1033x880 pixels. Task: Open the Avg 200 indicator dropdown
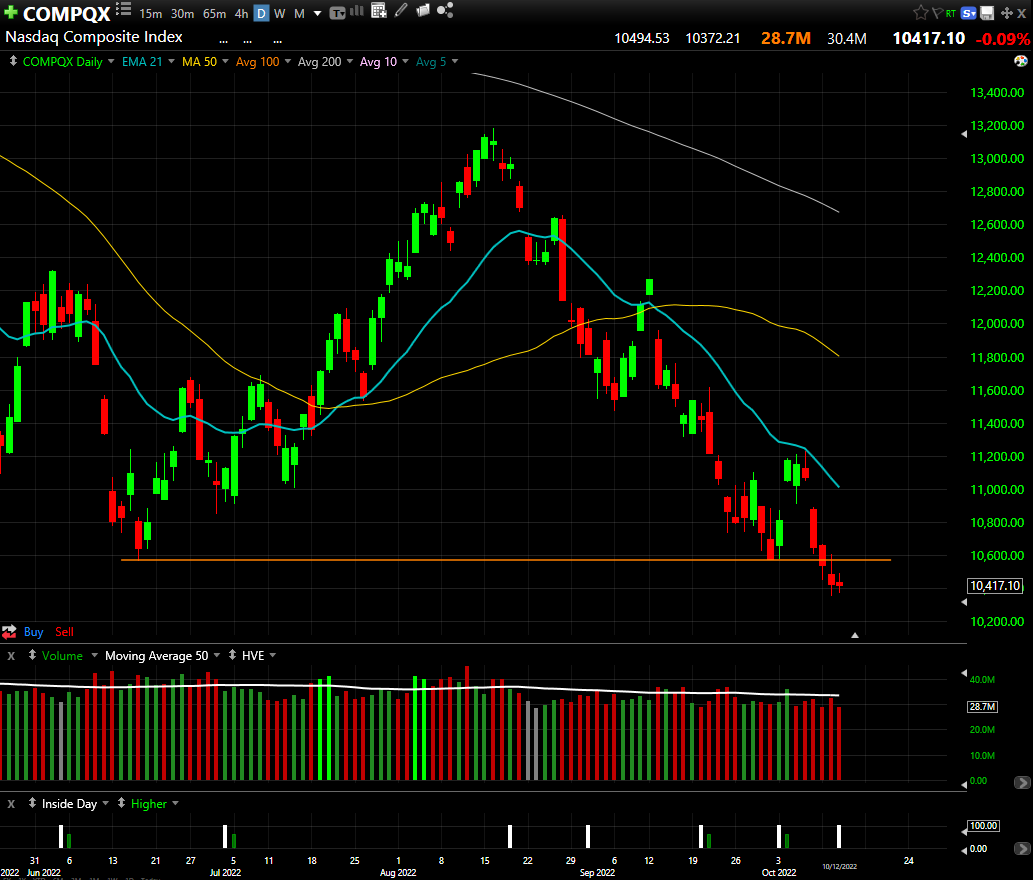pyautogui.click(x=350, y=61)
